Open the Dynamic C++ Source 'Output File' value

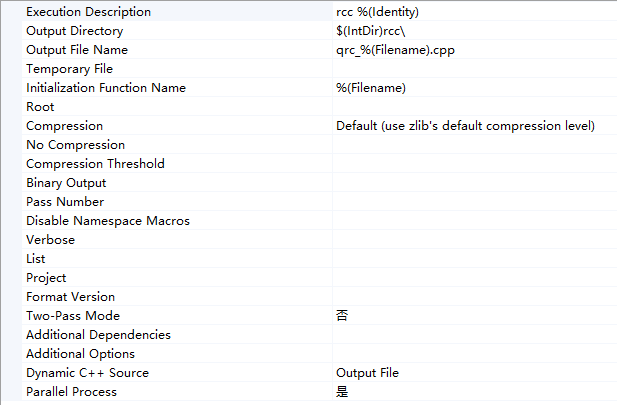pyautogui.click(x=367, y=373)
